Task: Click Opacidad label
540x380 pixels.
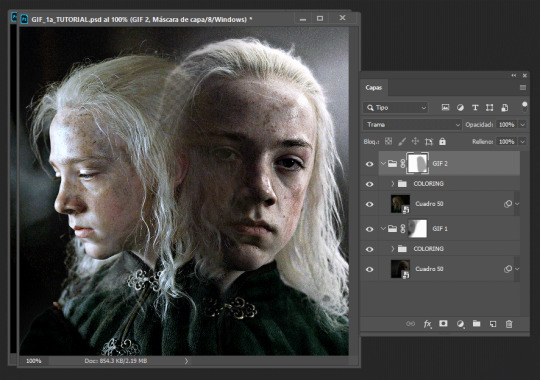Action: click(x=479, y=124)
